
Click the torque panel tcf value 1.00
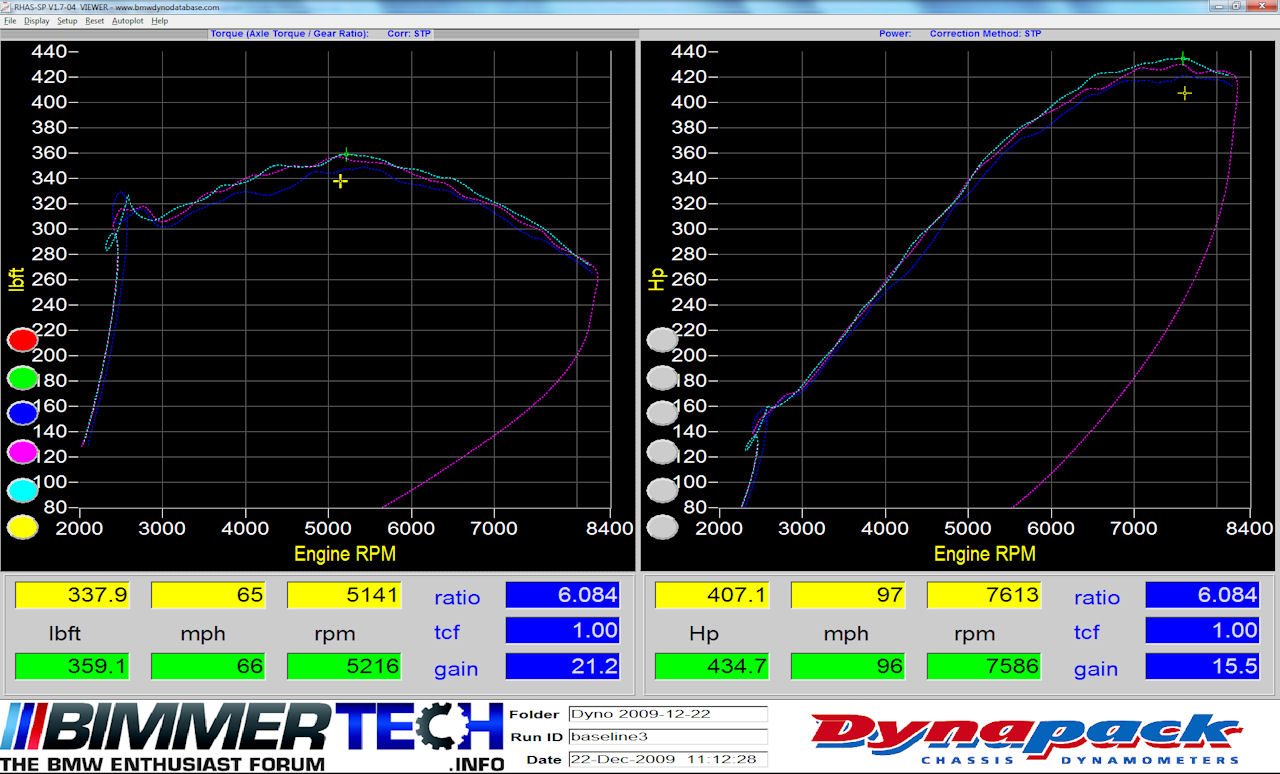(x=562, y=630)
